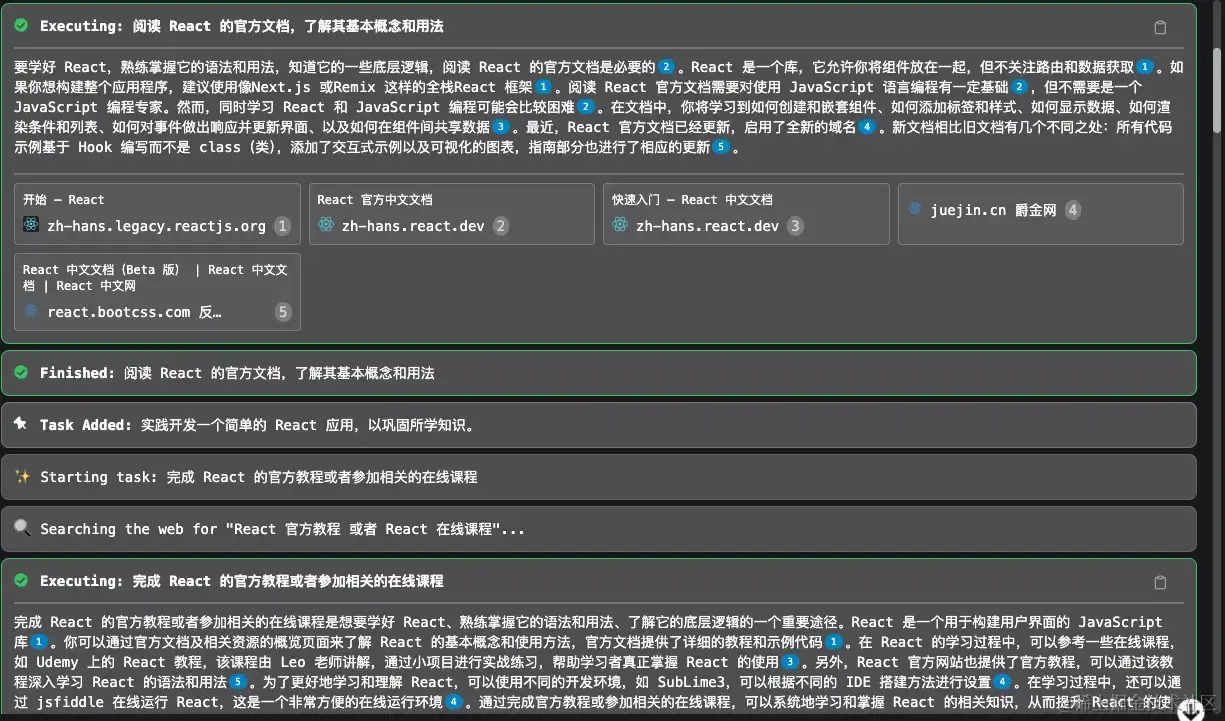Click the sparkle icon beside Starting task
This screenshot has height=721, width=1225.
pos(22,477)
